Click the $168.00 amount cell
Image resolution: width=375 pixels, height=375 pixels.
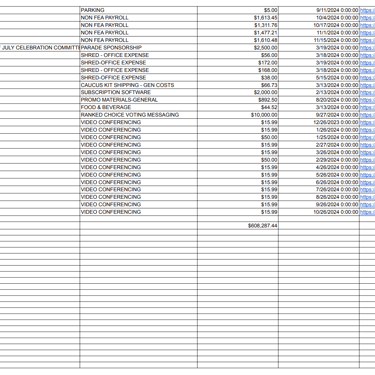pos(238,70)
